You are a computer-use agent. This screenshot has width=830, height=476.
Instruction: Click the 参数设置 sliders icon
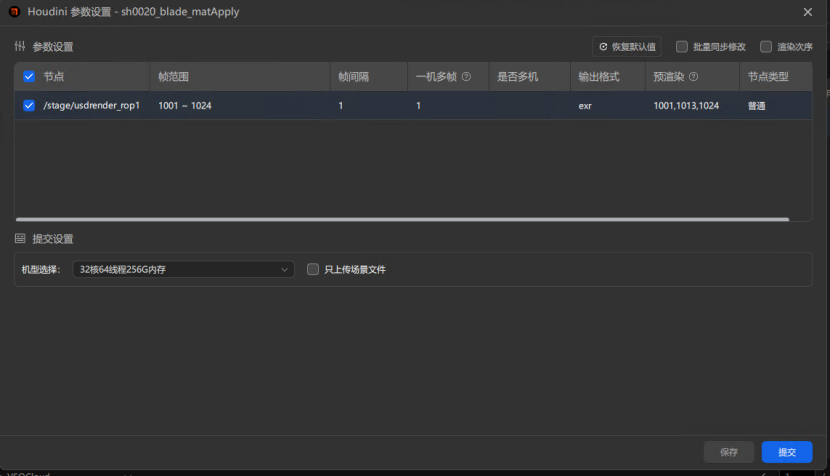(20, 47)
